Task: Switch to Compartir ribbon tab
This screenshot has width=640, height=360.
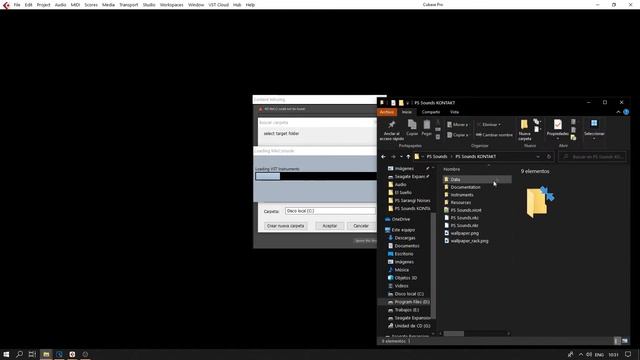Action: click(431, 112)
